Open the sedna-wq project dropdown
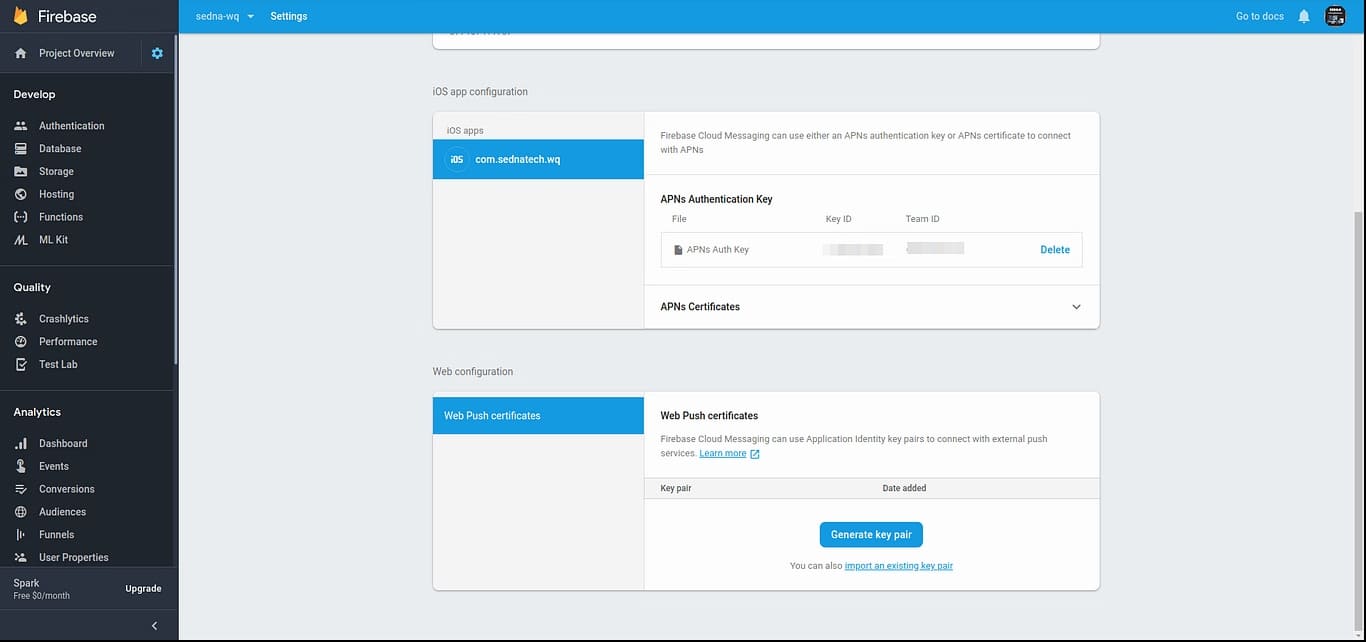This screenshot has height=642, width=1366. pos(225,16)
